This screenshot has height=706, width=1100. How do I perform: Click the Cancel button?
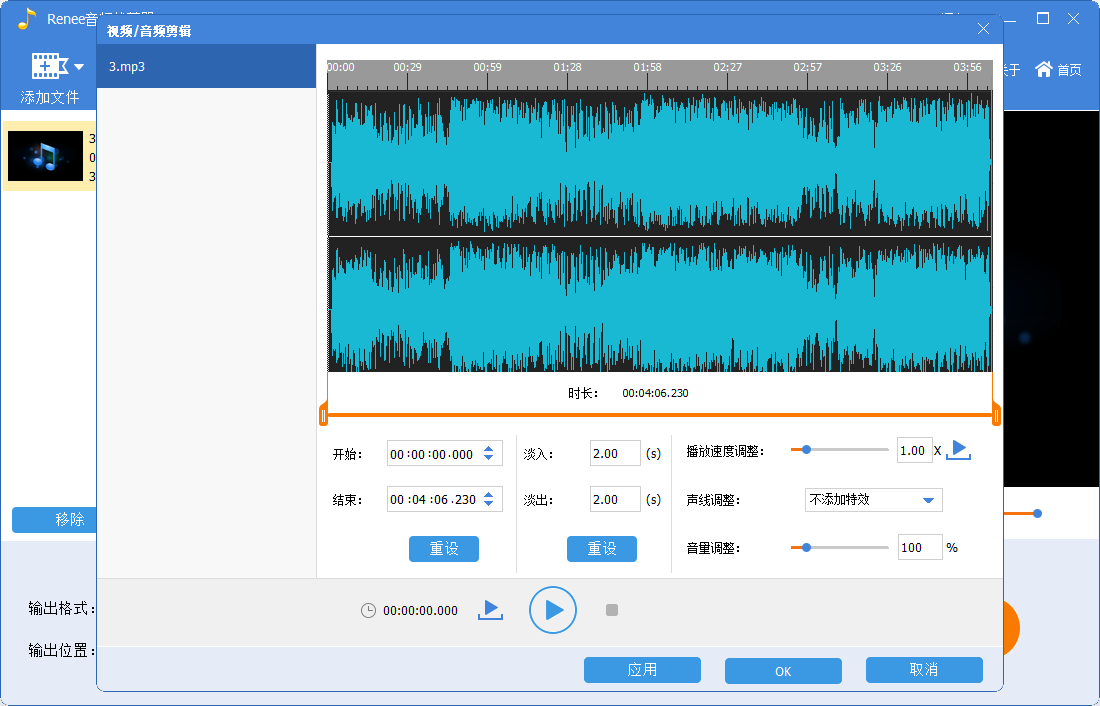click(x=924, y=670)
